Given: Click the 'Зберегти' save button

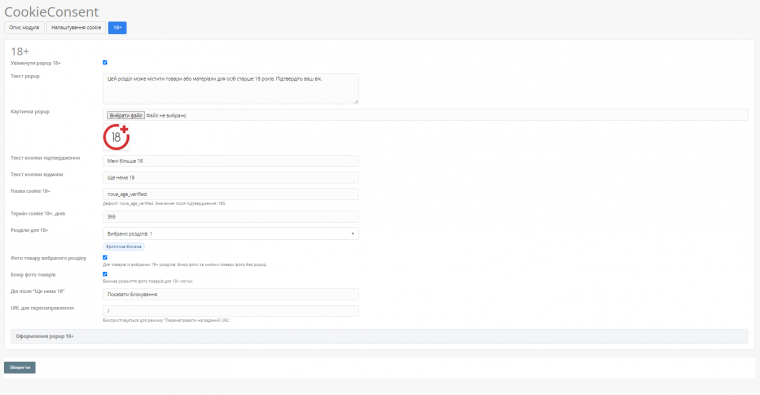Looking at the screenshot, I should [20, 367].
